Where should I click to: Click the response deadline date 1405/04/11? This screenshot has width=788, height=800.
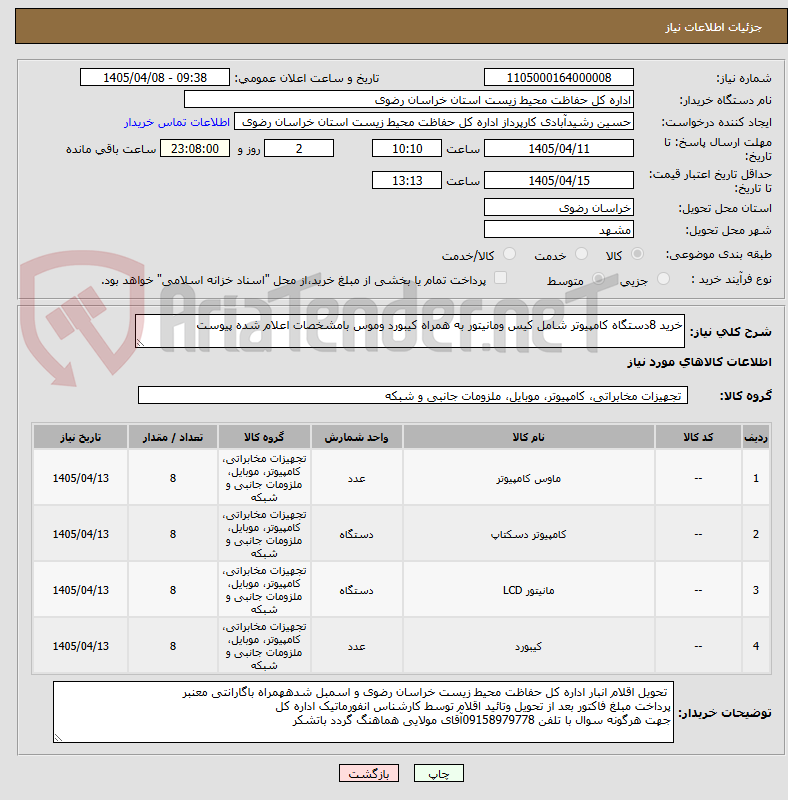(x=559, y=148)
